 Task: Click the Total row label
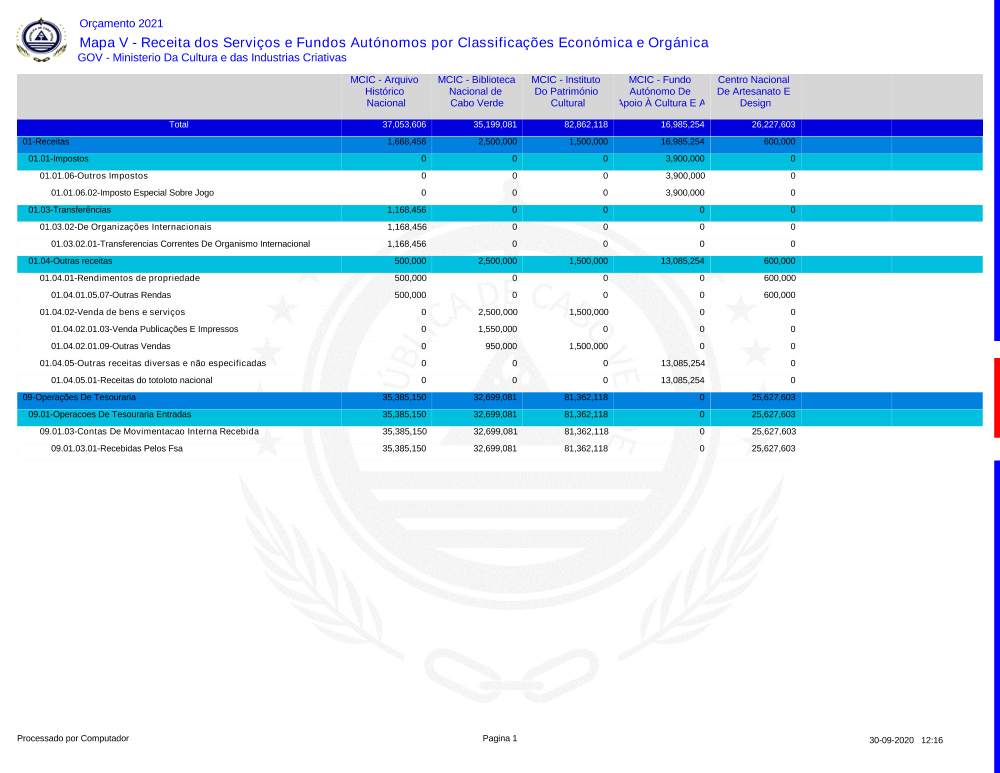click(179, 125)
